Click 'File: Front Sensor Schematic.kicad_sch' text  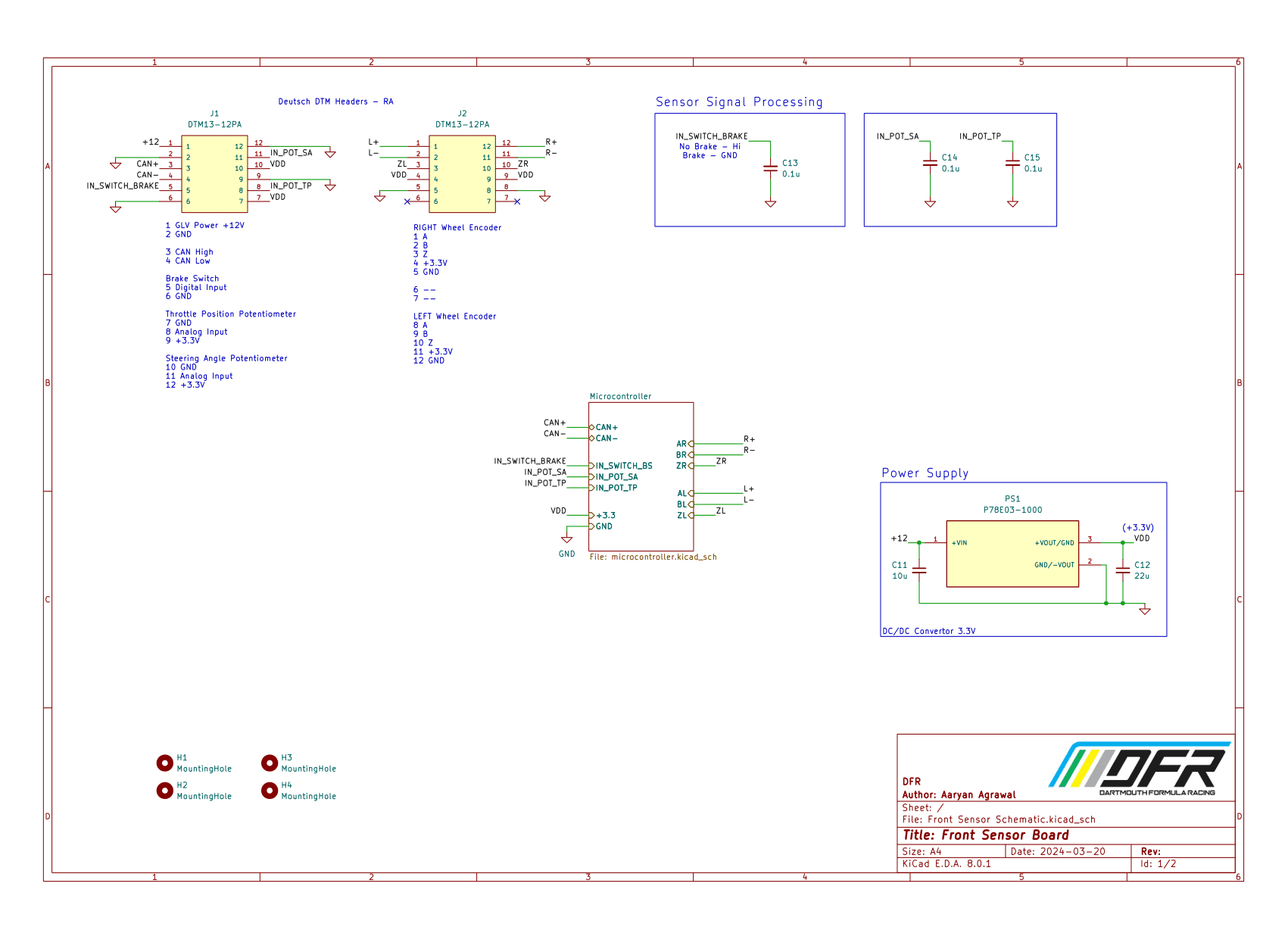tap(999, 819)
